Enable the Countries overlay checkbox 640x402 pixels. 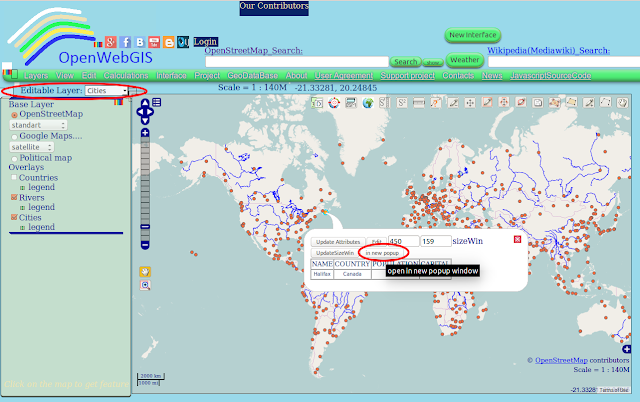(x=14, y=177)
